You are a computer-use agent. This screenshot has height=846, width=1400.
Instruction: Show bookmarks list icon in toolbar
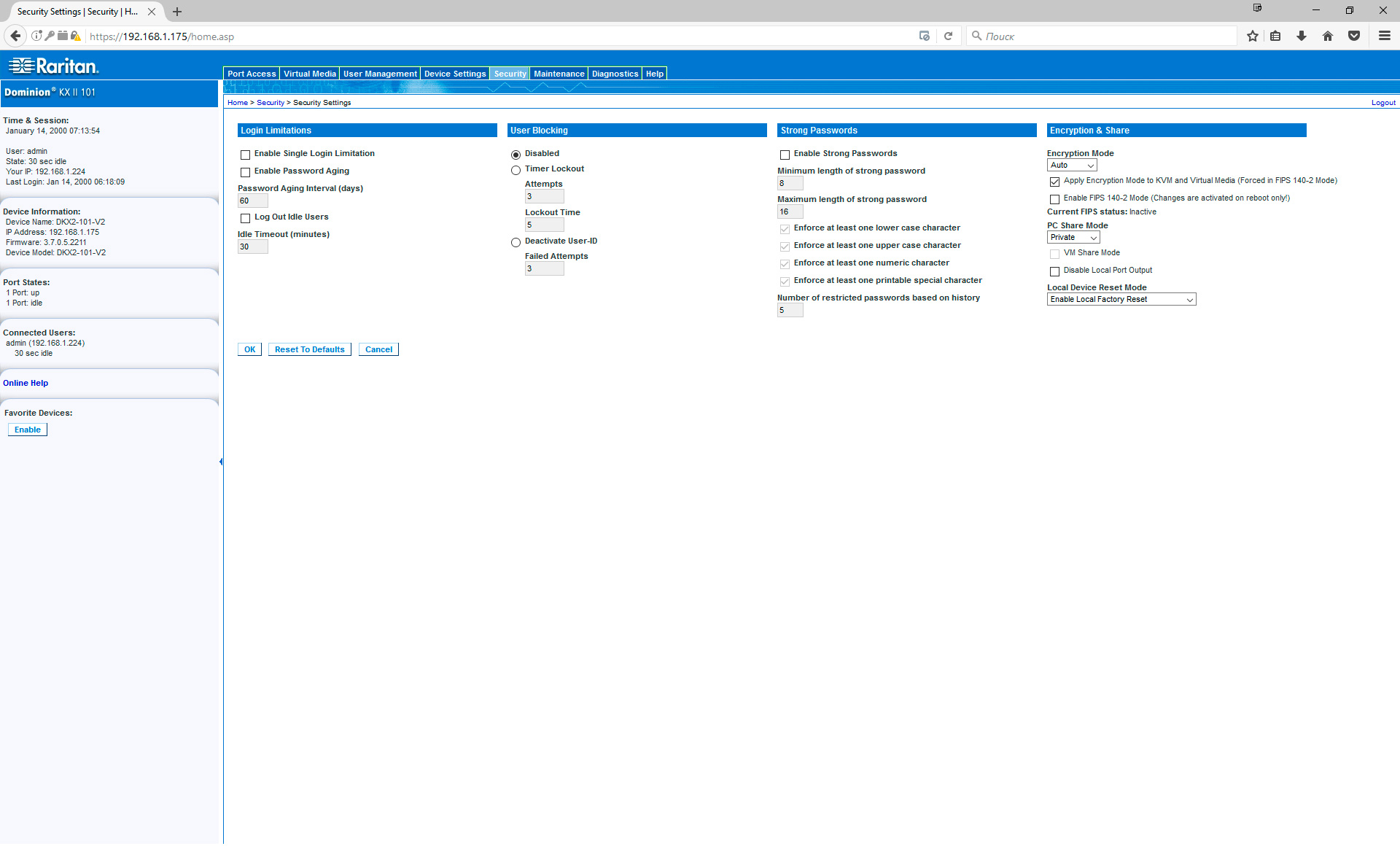[x=1275, y=36]
